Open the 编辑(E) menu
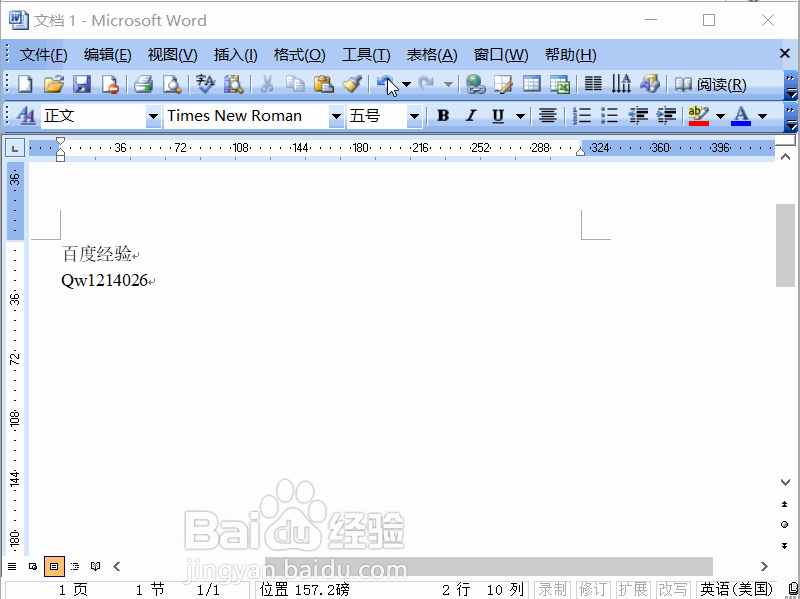This screenshot has height=599, width=800. click(107, 55)
